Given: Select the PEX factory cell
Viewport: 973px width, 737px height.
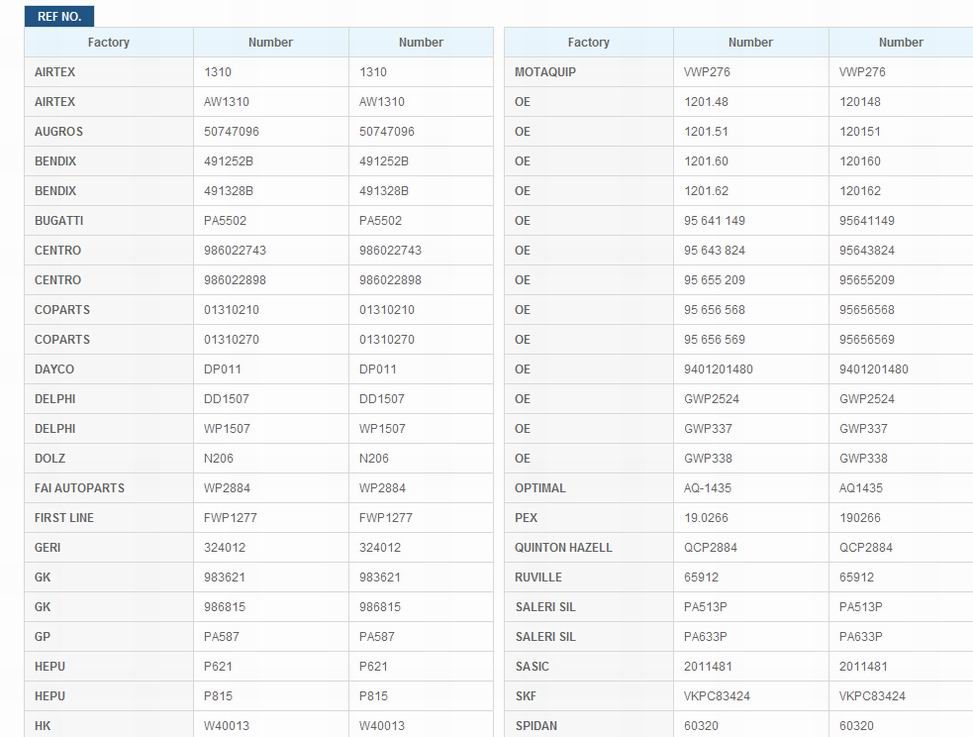Looking at the screenshot, I should 588,518.
